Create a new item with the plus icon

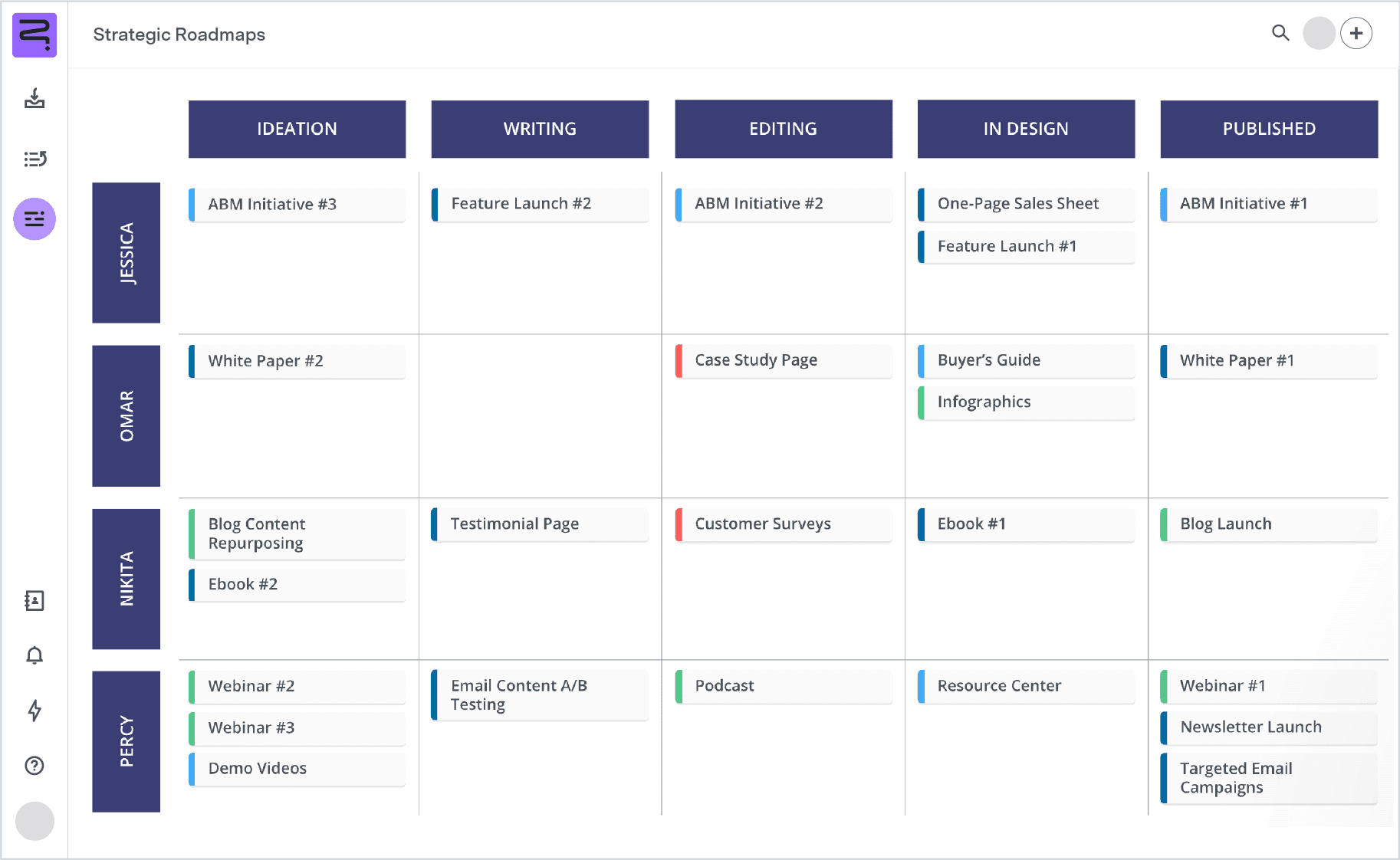[1356, 33]
